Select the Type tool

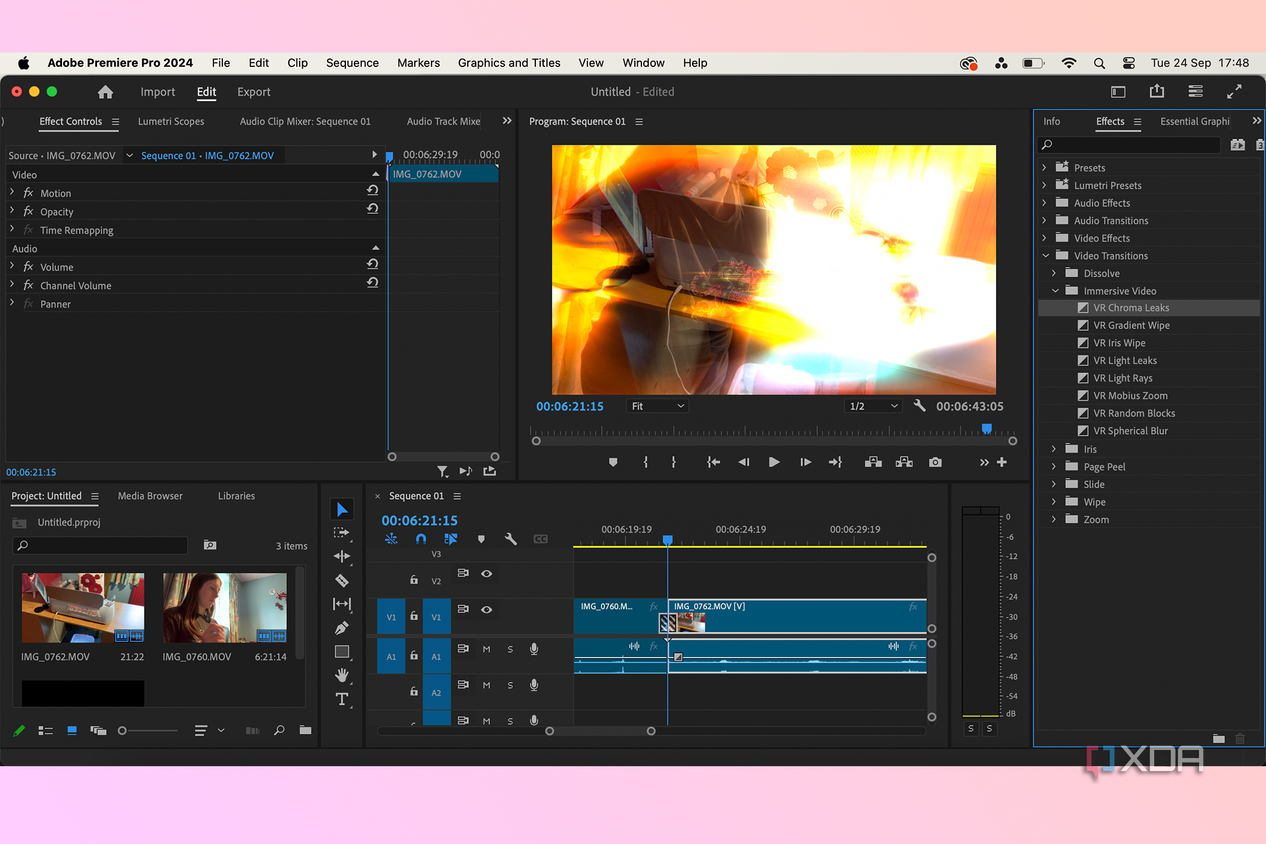tap(342, 699)
